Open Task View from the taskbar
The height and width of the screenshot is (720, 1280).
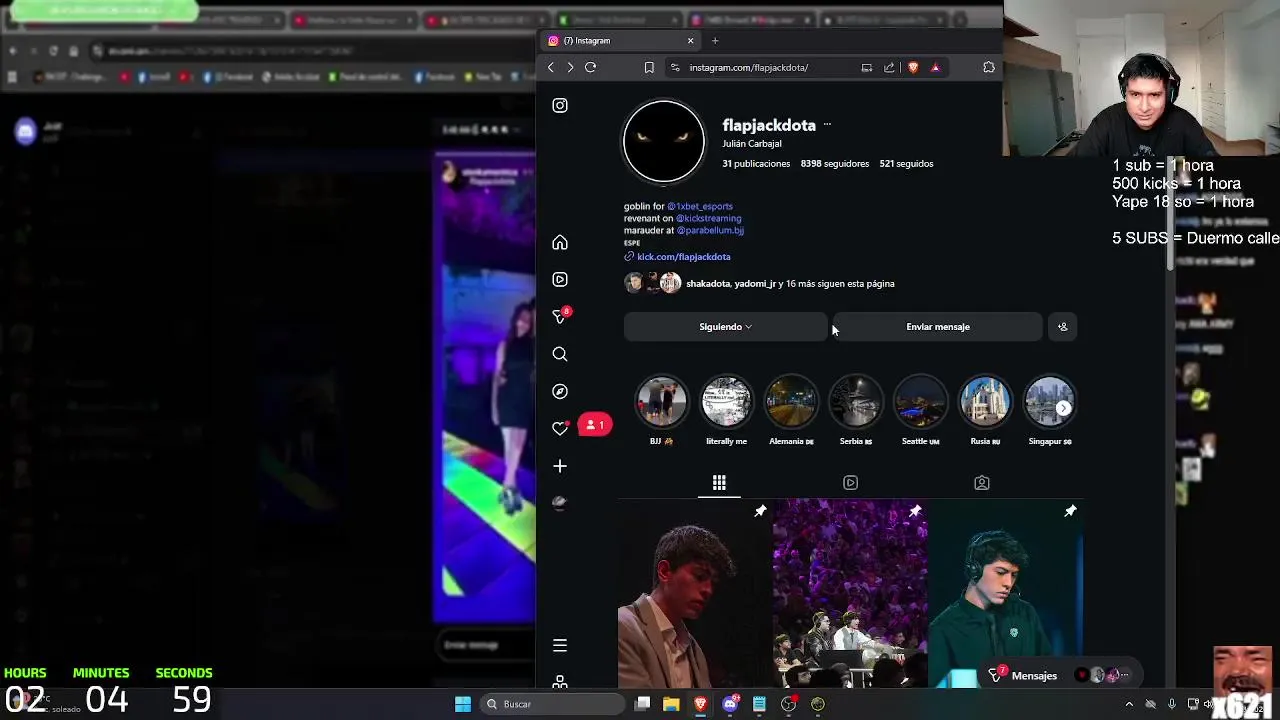click(643, 704)
